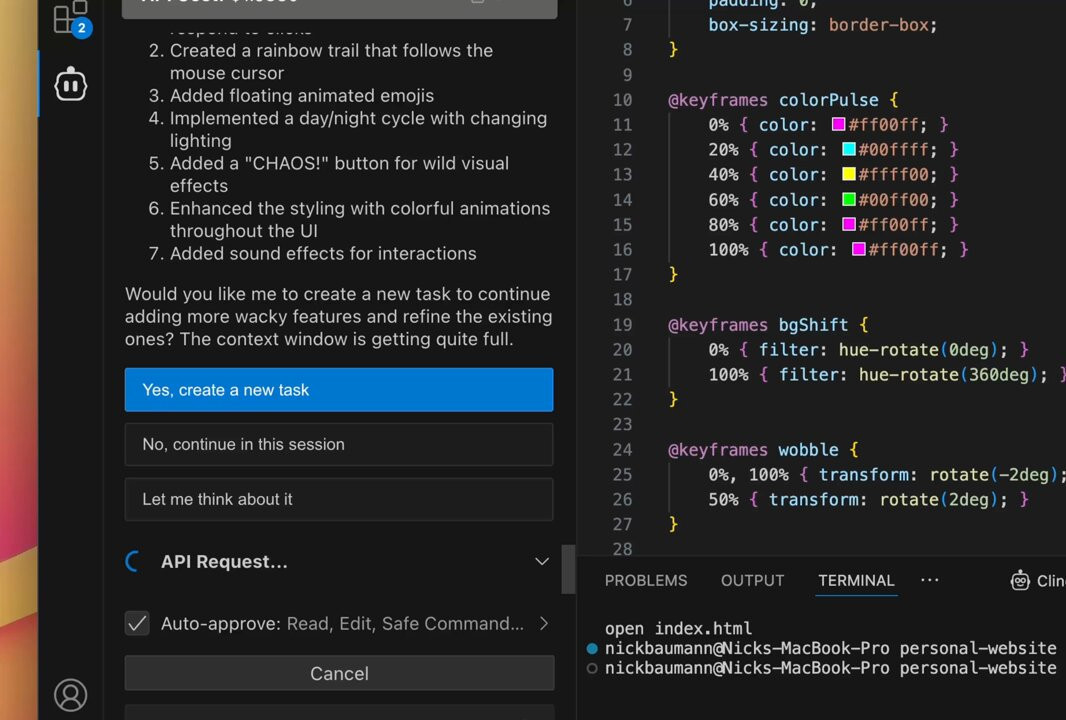Switch to the OUTPUT tab
This screenshot has width=1066, height=720.
tap(752, 580)
